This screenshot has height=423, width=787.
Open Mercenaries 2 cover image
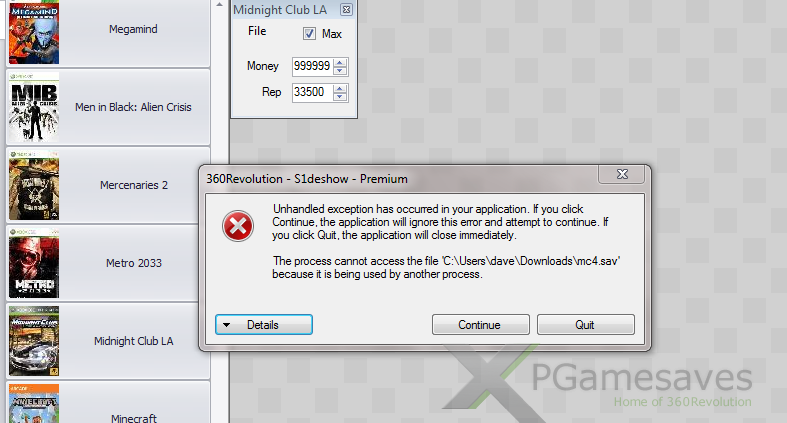pos(34,185)
